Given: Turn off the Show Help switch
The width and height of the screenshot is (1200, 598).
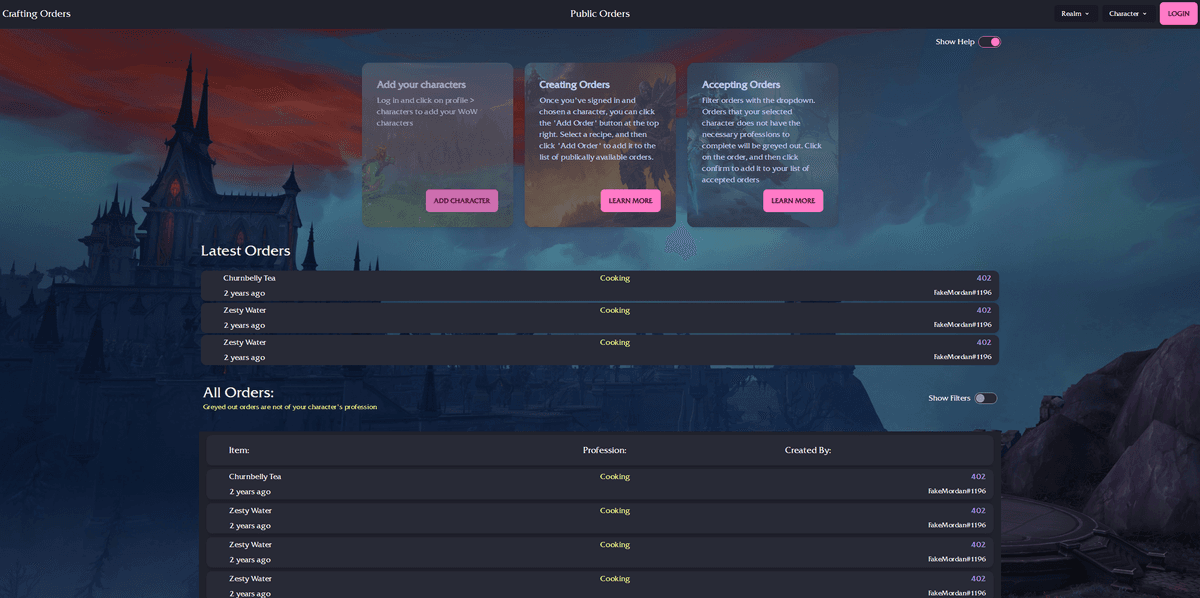Looking at the screenshot, I should click(x=989, y=42).
